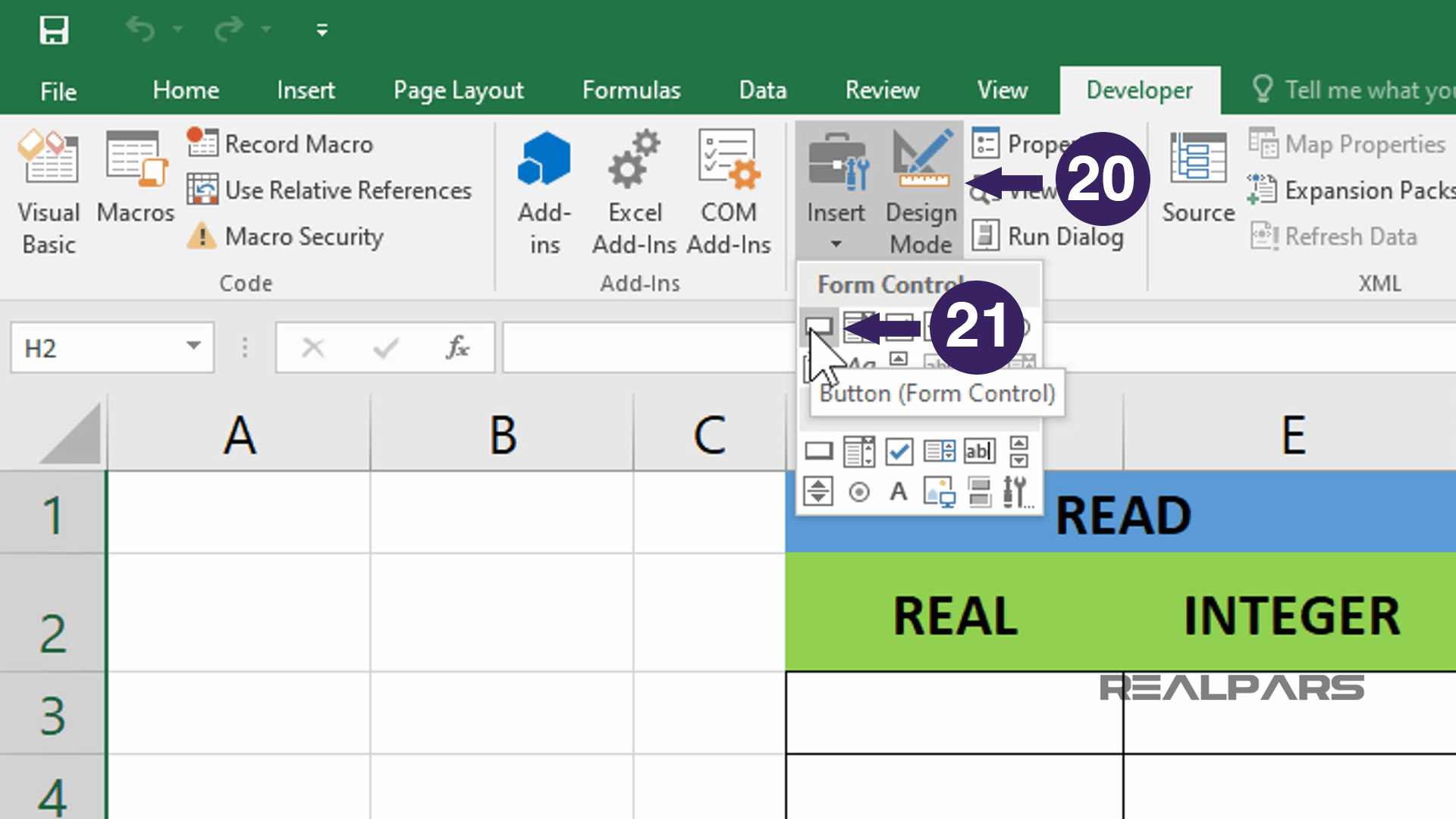The height and width of the screenshot is (819, 1456).
Task: Select the Button Form Control
Action: 820,326
